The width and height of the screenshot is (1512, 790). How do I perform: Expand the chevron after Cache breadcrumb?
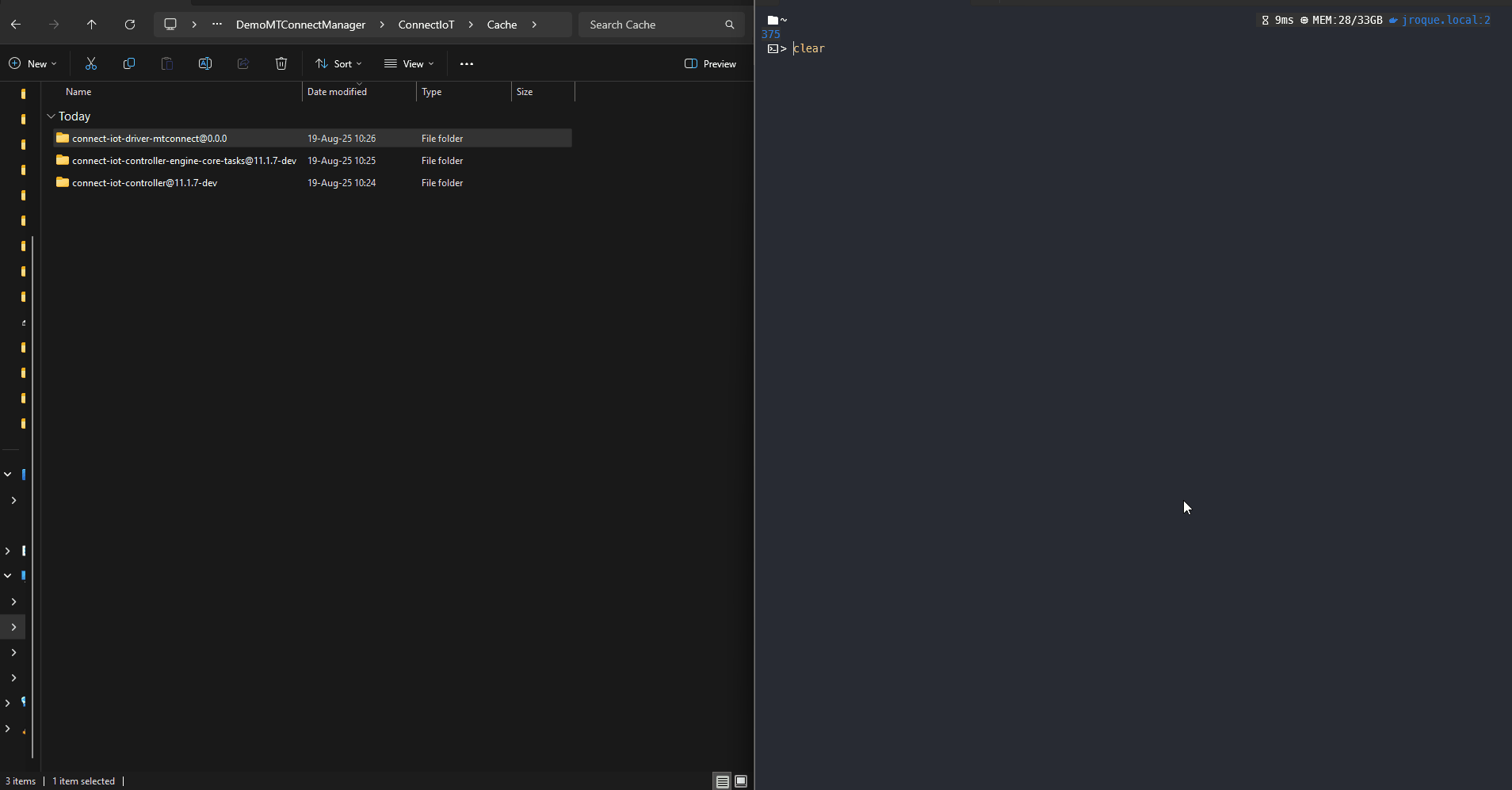coord(534,25)
